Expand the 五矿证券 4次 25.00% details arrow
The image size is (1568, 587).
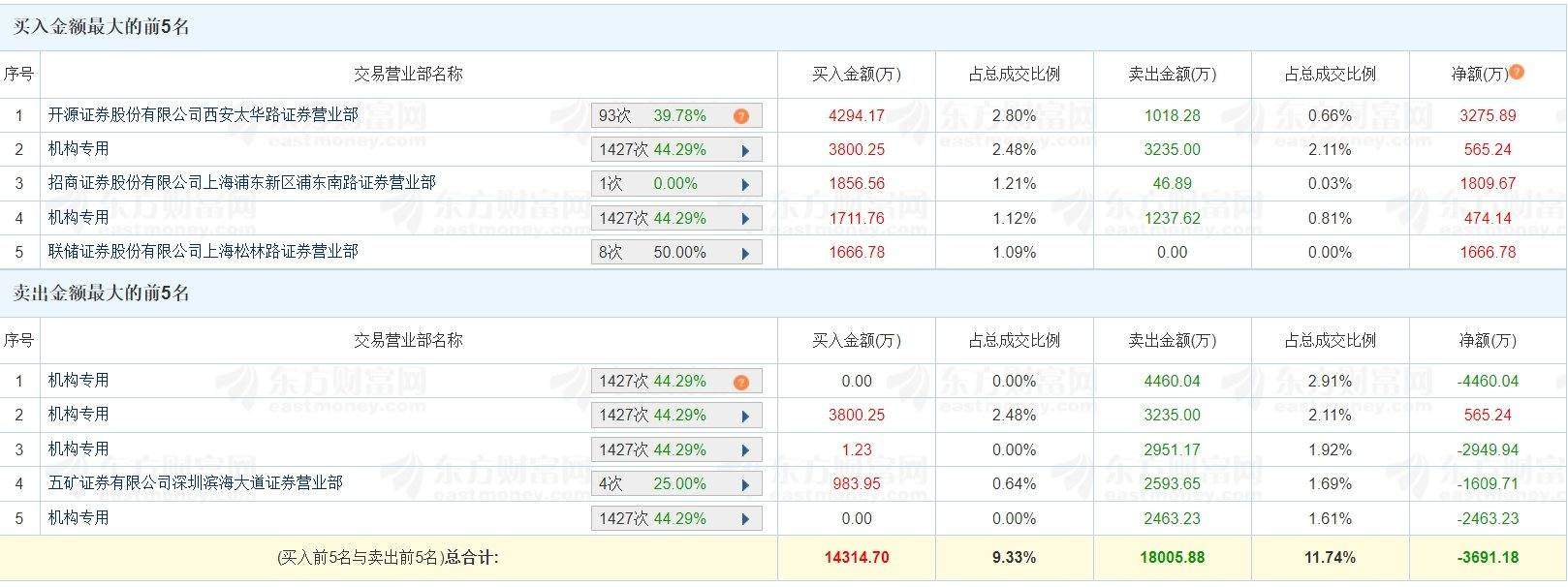point(745,484)
